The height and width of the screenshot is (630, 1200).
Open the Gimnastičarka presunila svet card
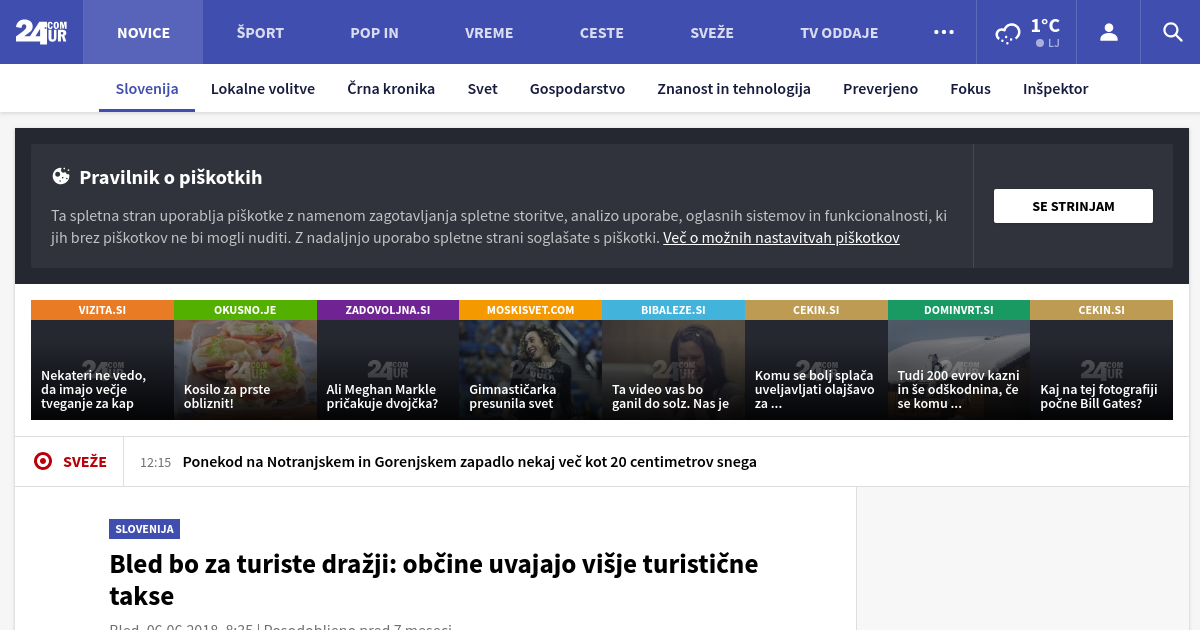coord(530,368)
